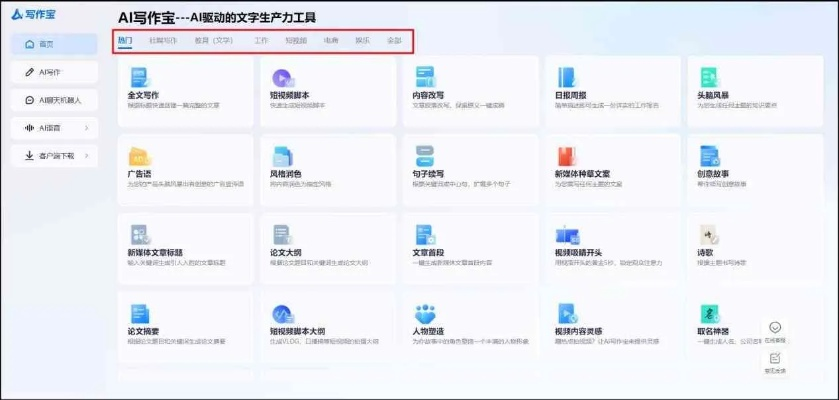Open the 日报周报 notebook icon
Screen dimensions: 839x400
tap(567, 78)
